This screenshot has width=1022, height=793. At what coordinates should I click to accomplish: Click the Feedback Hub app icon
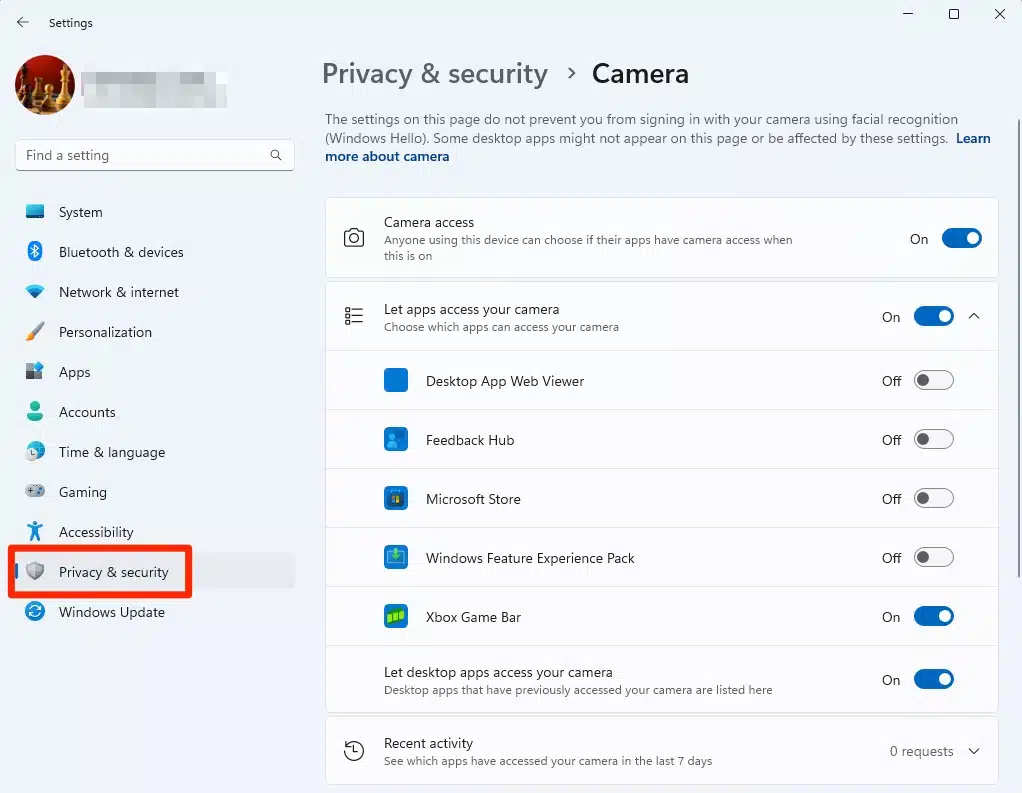point(396,440)
